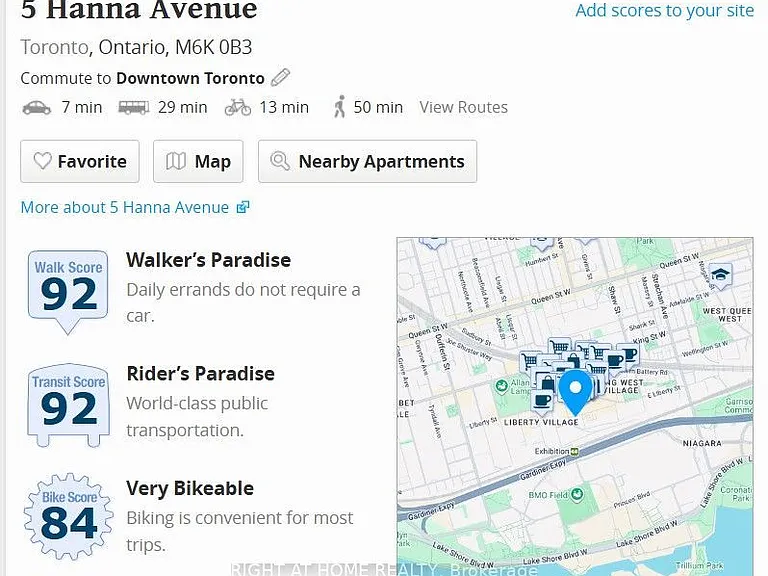The height and width of the screenshot is (576, 768).
Task: Click the blue location pin on map
Action: point(576,392)
